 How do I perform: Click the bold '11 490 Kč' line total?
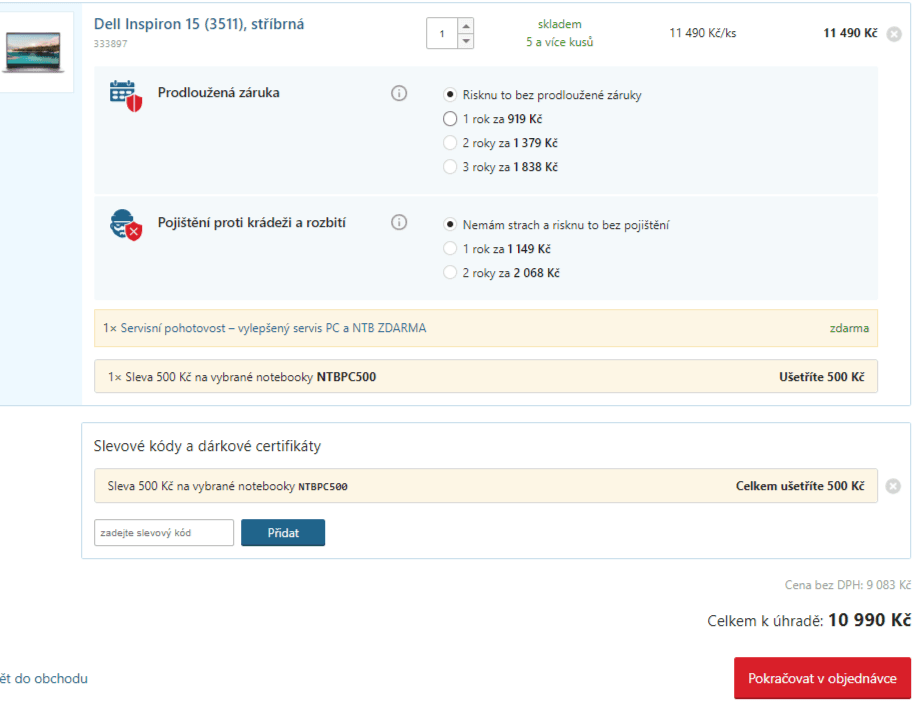[x=850, y=33]
